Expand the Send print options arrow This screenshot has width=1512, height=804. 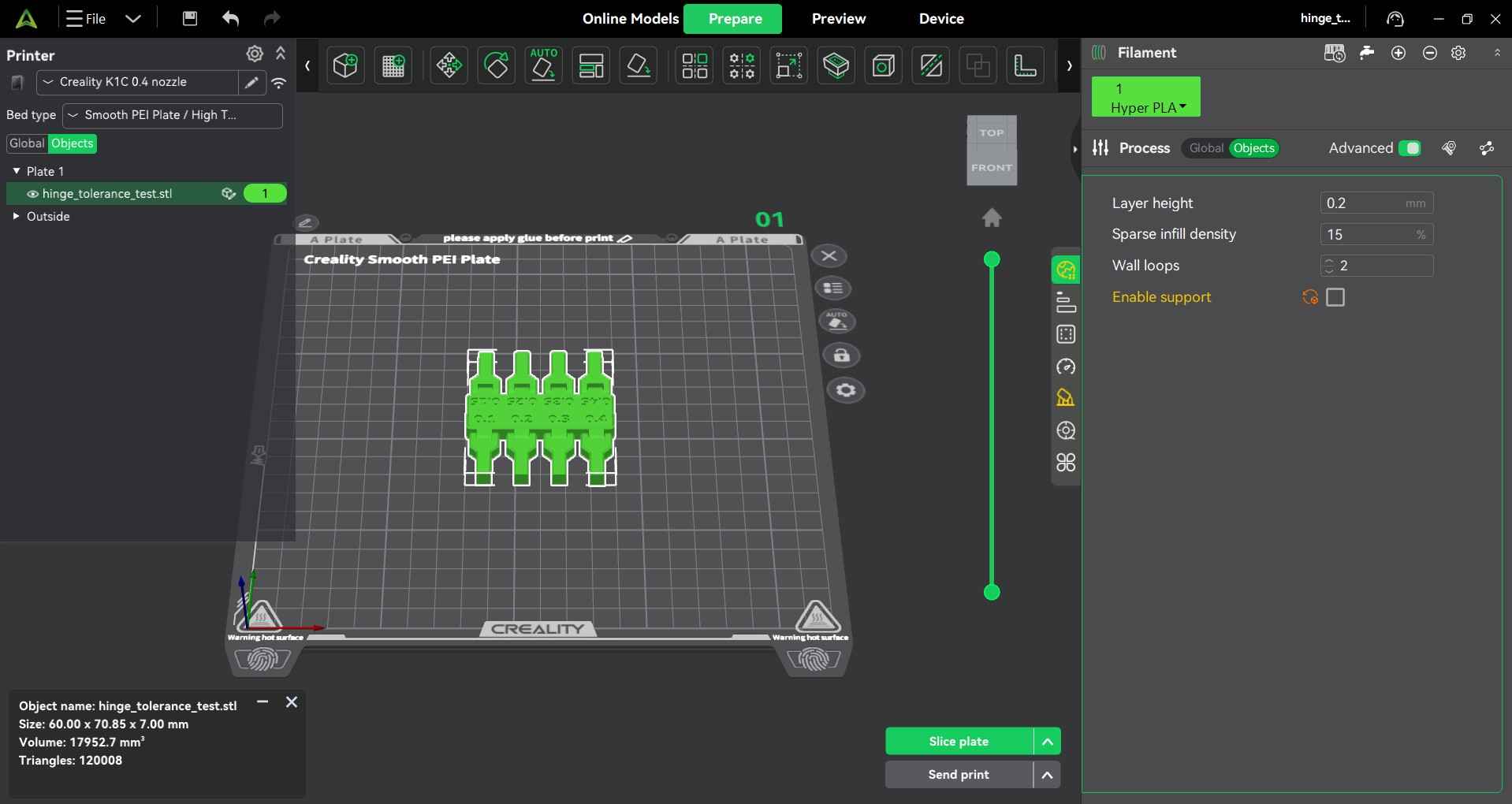[1047, 775]
